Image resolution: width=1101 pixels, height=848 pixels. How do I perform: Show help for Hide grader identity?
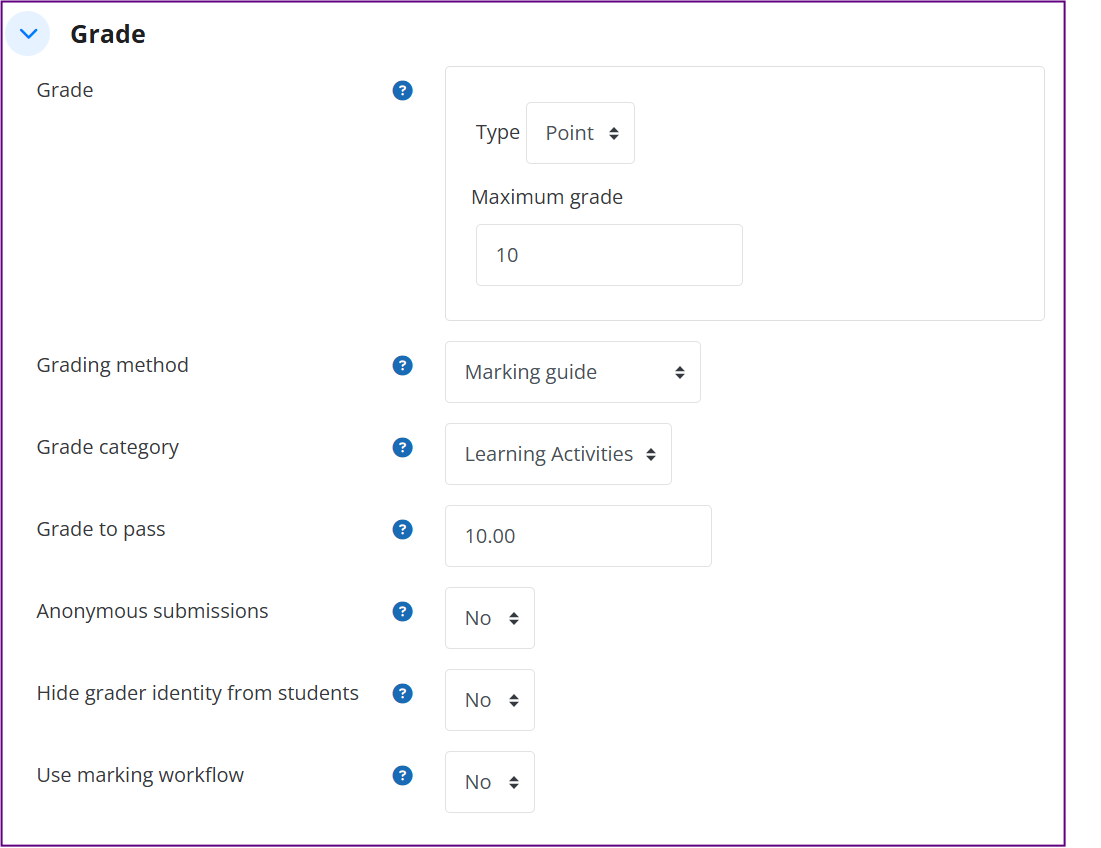click(x=403, y=694)
